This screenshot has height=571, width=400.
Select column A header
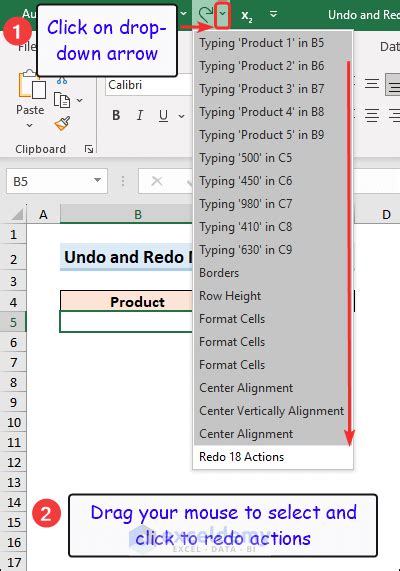coord(43,214)
